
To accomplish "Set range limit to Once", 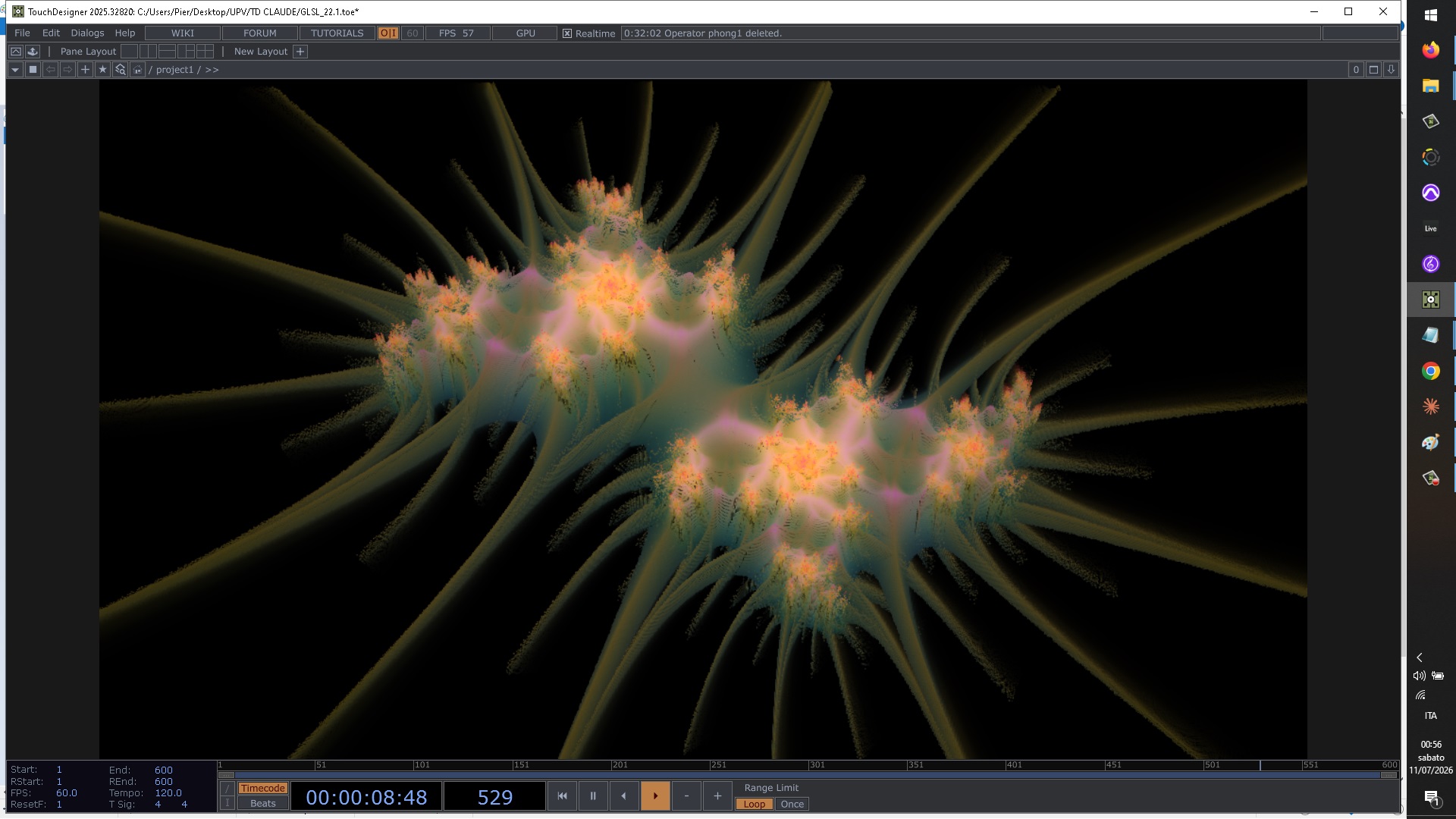I will click(792, 804).
